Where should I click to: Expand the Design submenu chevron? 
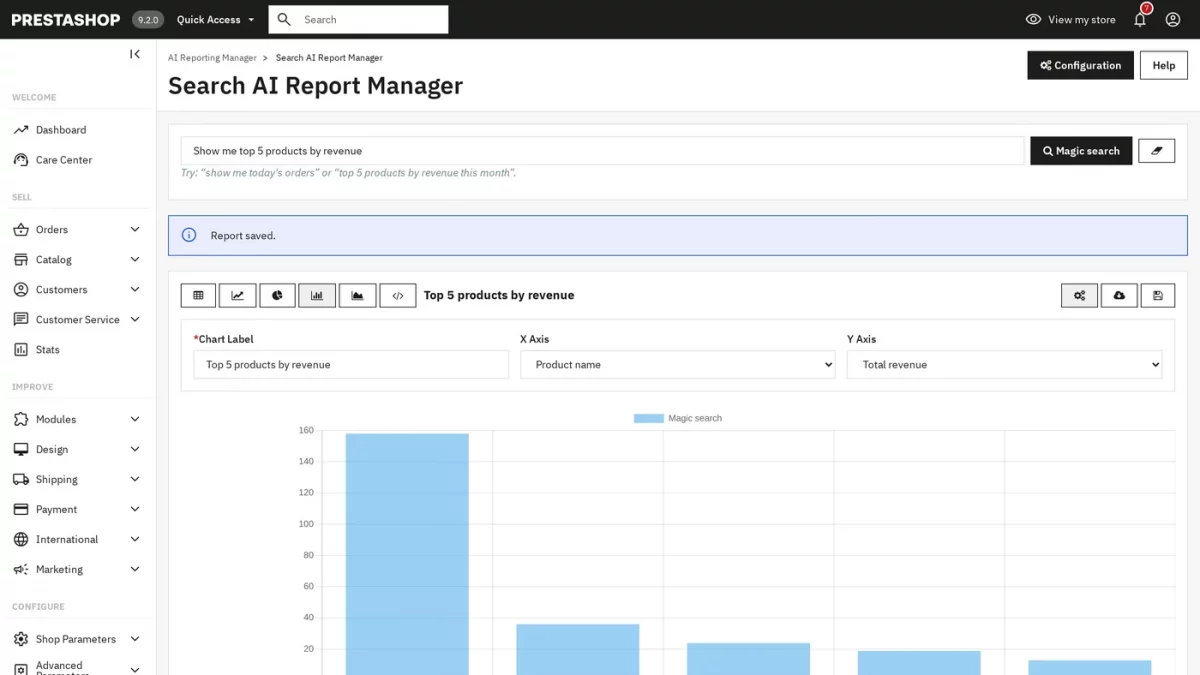coord(135,450)
